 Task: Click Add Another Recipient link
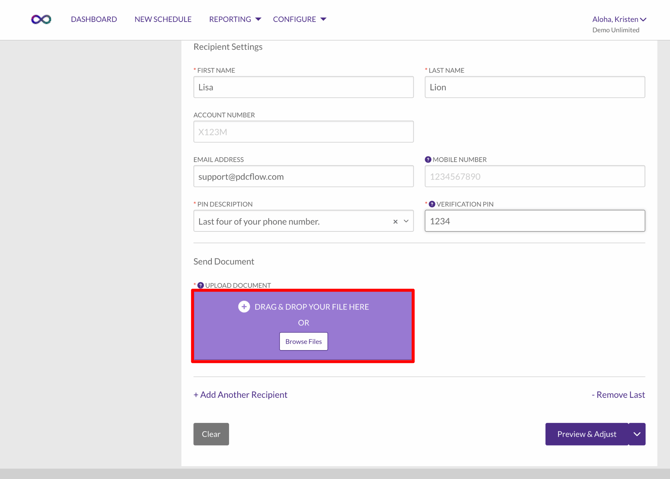click(240, 395)
